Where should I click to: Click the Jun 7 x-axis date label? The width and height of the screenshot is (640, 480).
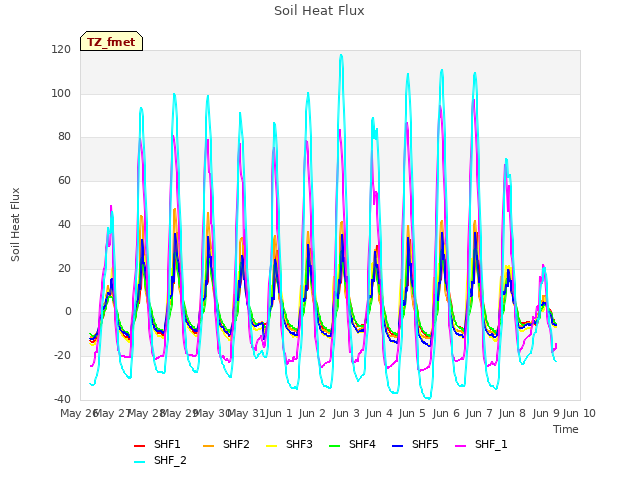479,413
